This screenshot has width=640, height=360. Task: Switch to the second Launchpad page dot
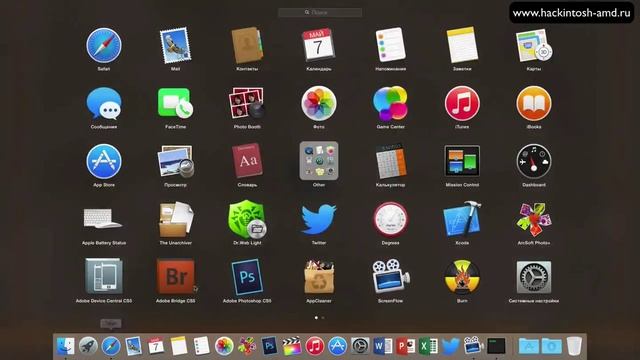click(323, 318)
